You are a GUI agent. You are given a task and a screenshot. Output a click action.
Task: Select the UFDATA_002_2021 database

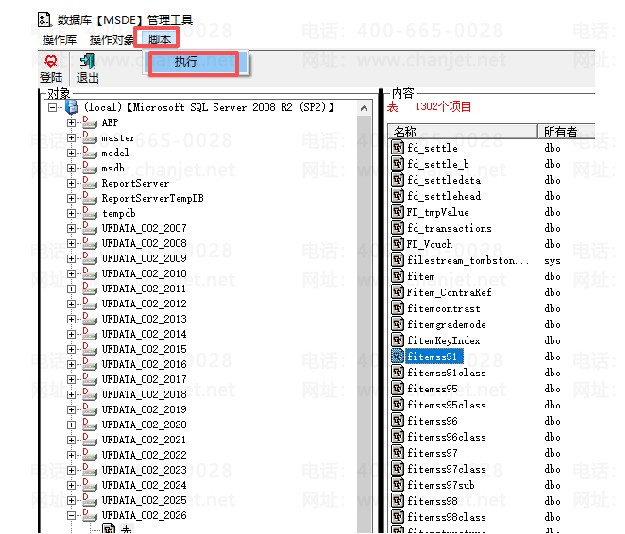(144, 440)
